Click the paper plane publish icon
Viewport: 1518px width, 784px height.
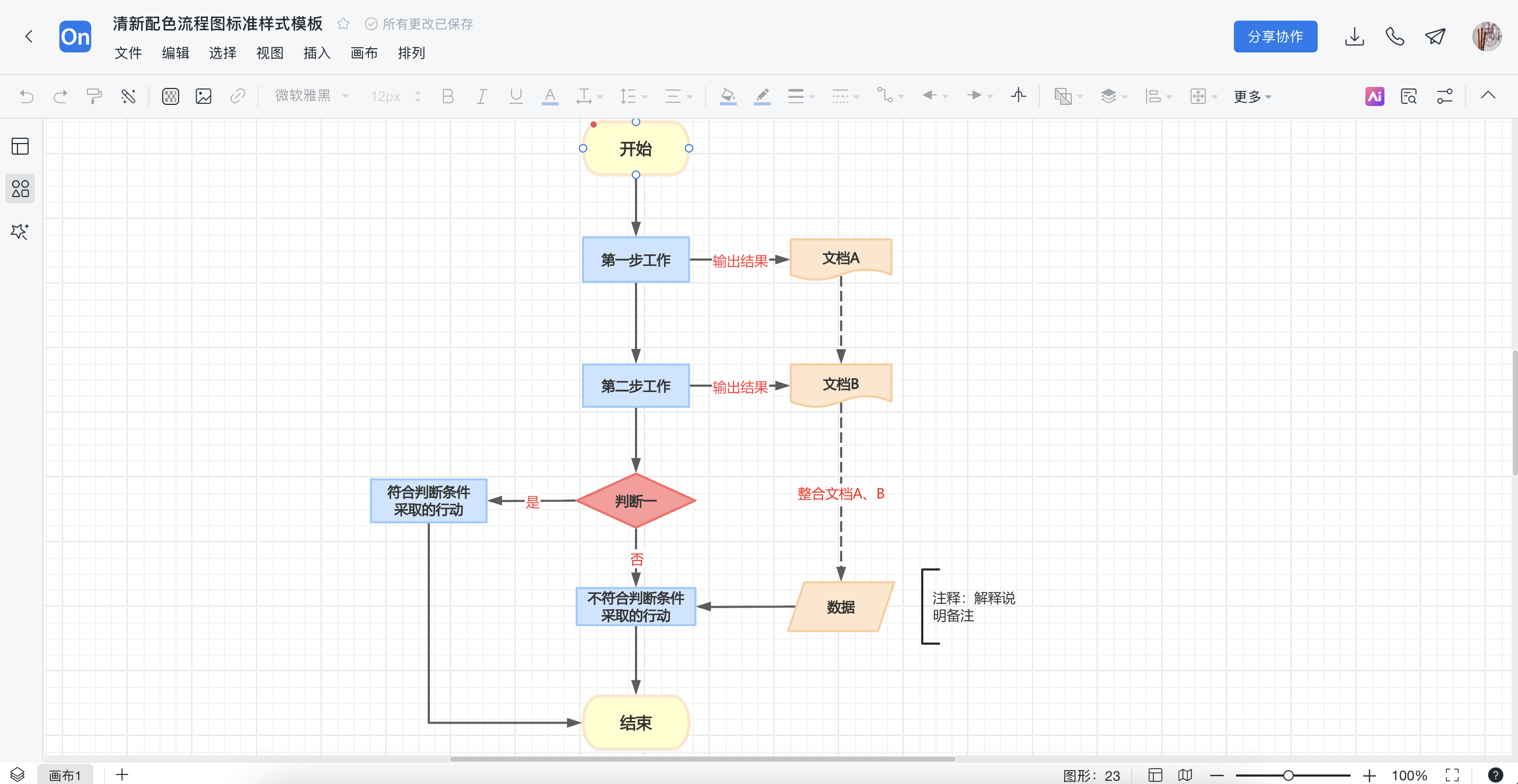[x=1435, y=37]
